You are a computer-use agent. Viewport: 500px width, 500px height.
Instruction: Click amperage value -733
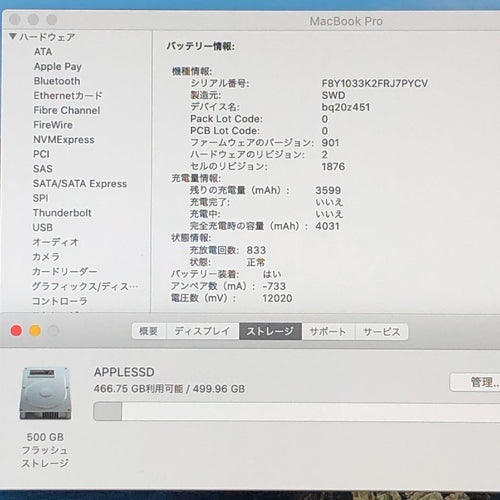(274, 286)
